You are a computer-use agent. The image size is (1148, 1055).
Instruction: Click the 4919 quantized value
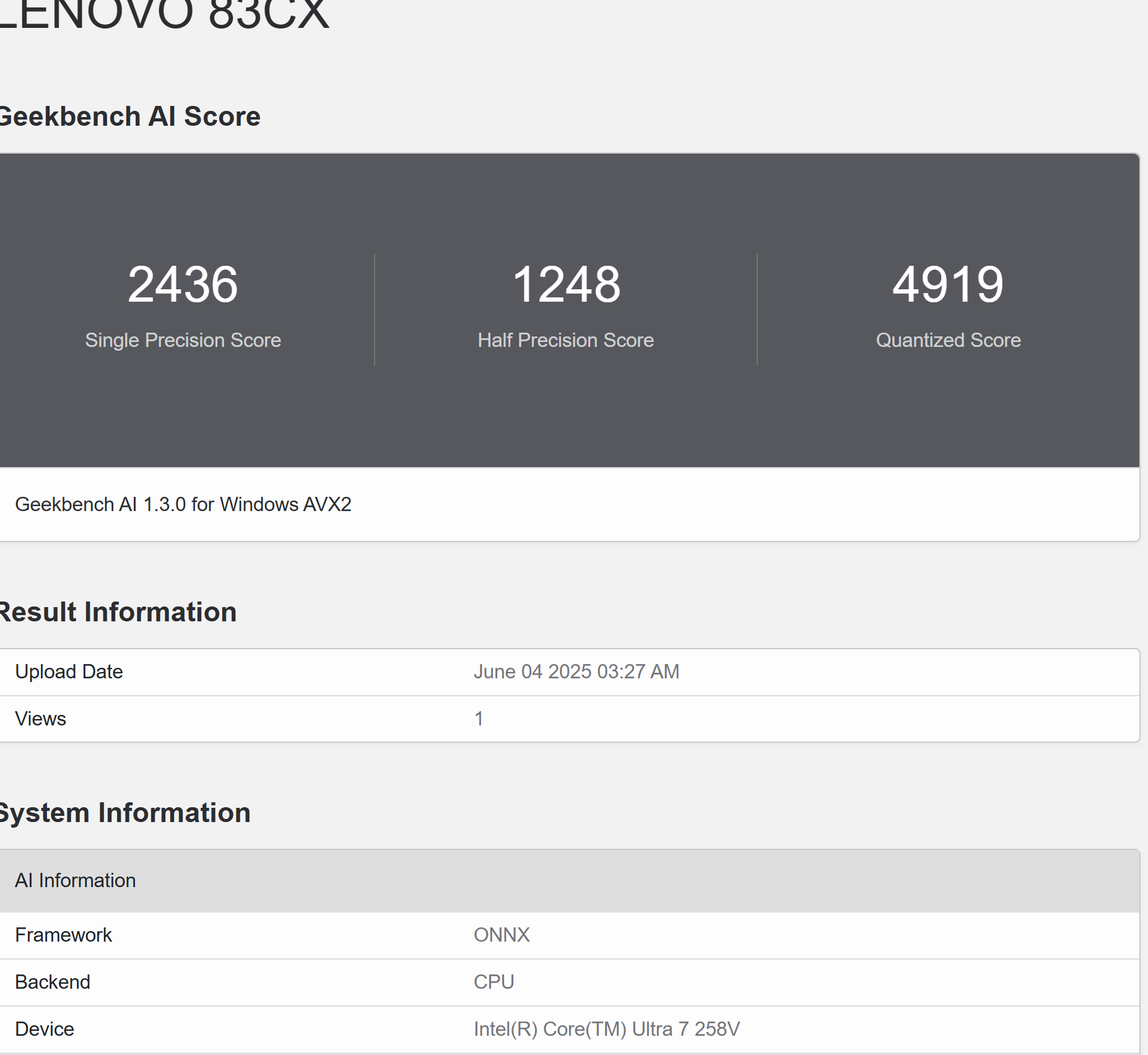click(948, 284)
